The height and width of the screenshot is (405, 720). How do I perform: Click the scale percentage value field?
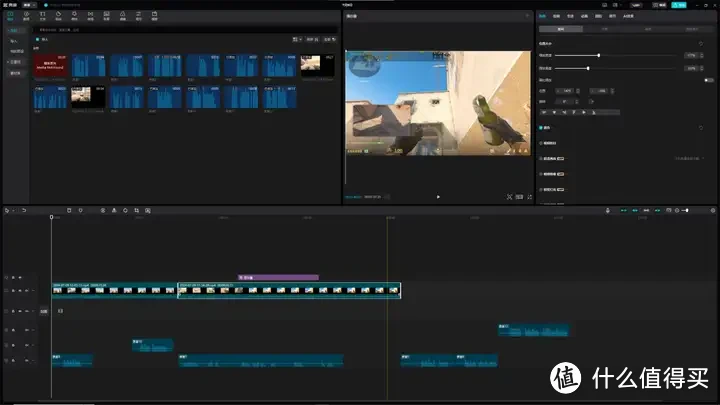pyautogui.click(x=692, y=56)
